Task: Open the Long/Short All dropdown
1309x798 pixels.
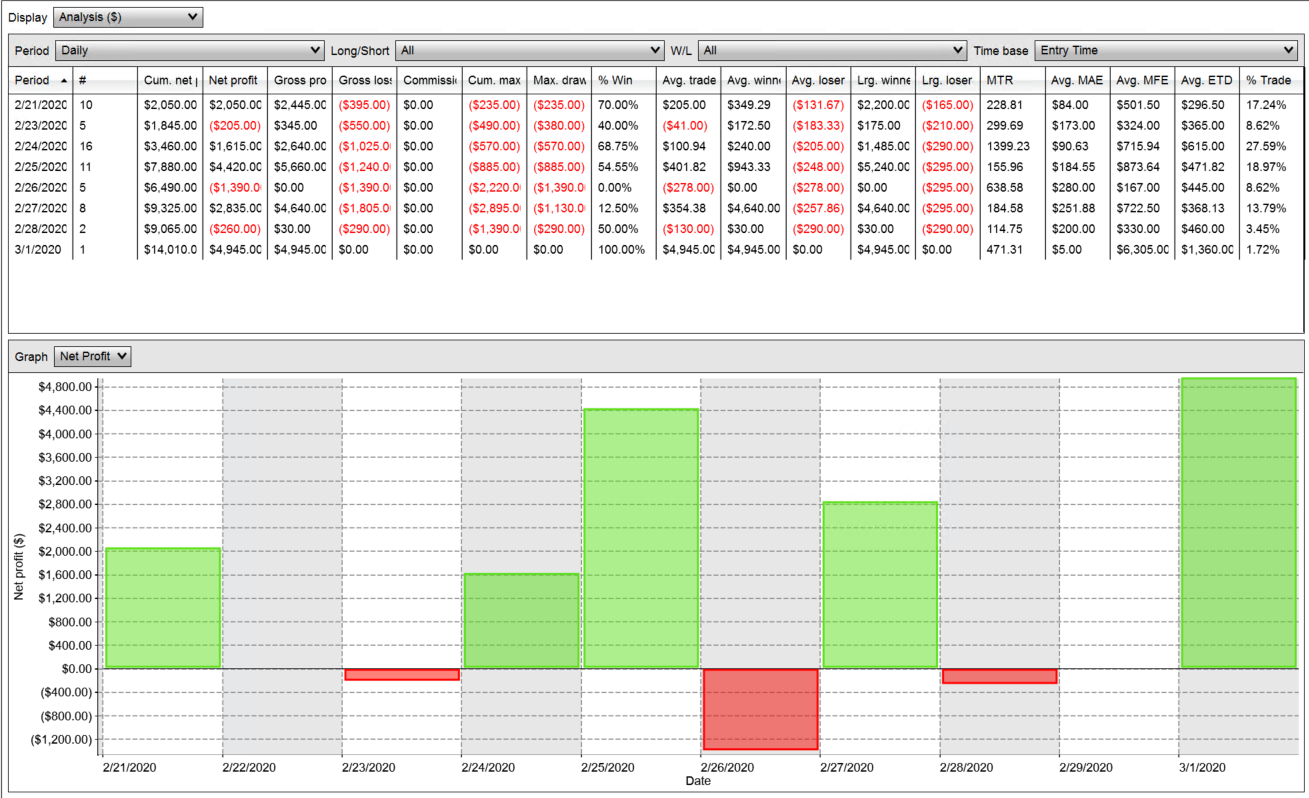Action: pyautogui.click(x=529, y=50)
